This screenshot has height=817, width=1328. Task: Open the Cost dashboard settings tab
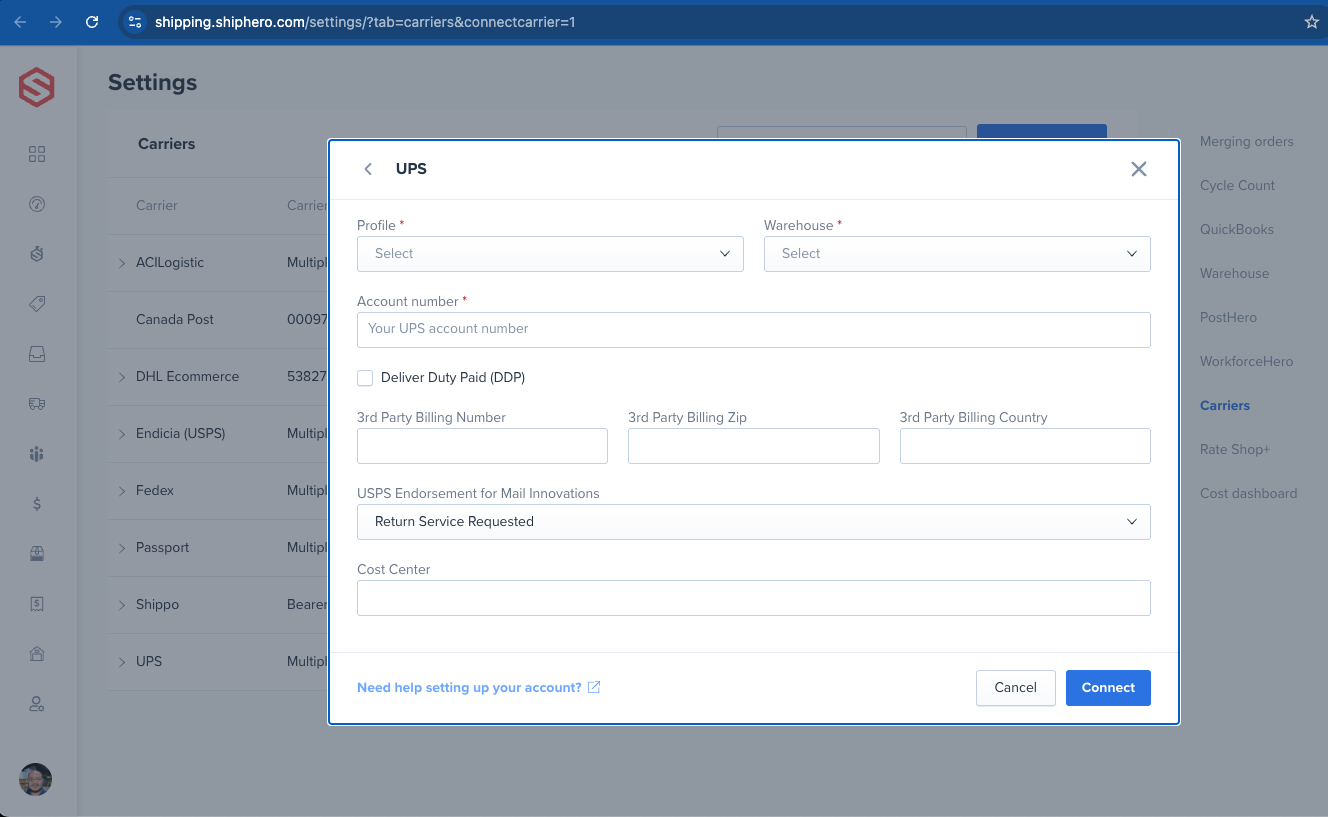point(1248,493)
